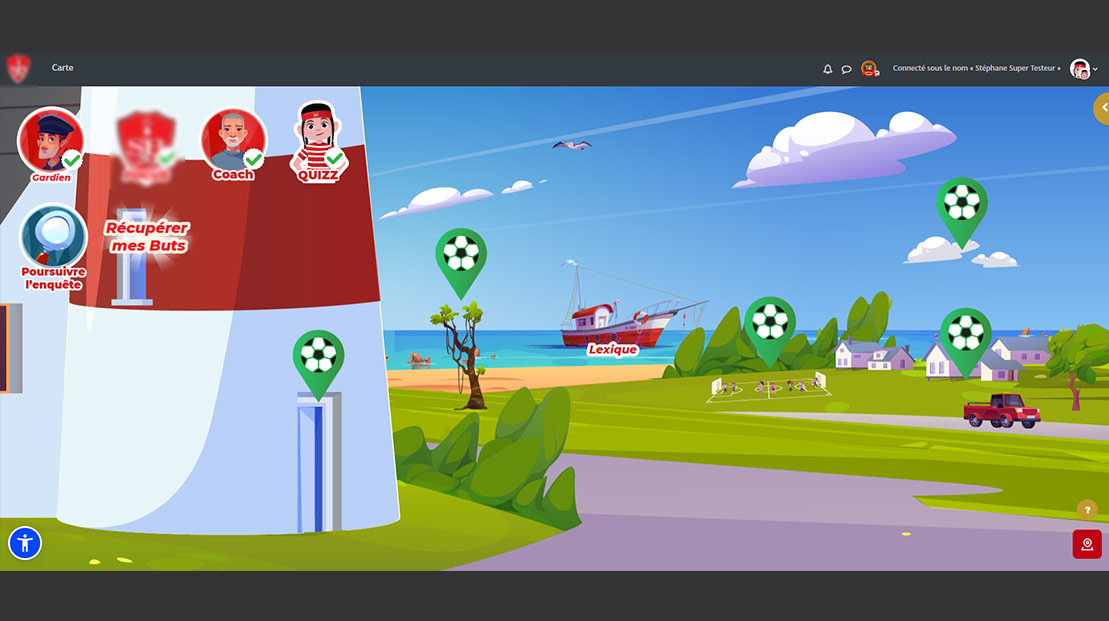Click the soccer ball pin above the tree

(461, 255)
